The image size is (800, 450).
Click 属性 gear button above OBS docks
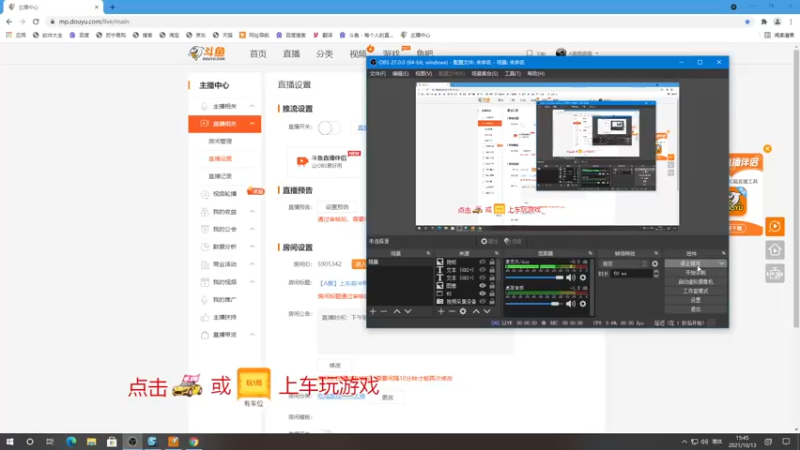pyautogui.click(x=488, y=241)
